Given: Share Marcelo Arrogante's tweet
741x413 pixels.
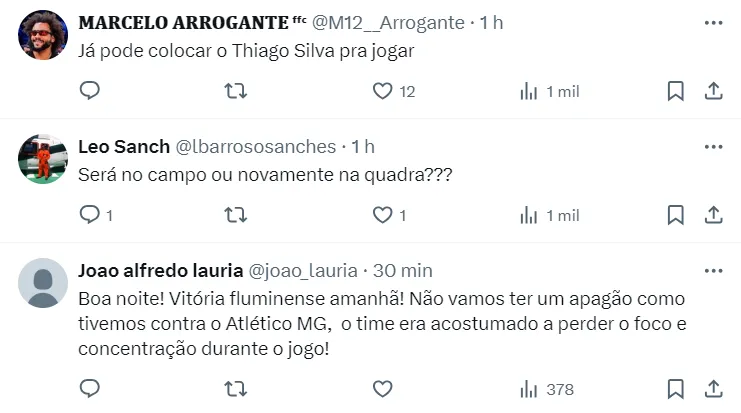Looking at the screenshot, I should (714, 91).
